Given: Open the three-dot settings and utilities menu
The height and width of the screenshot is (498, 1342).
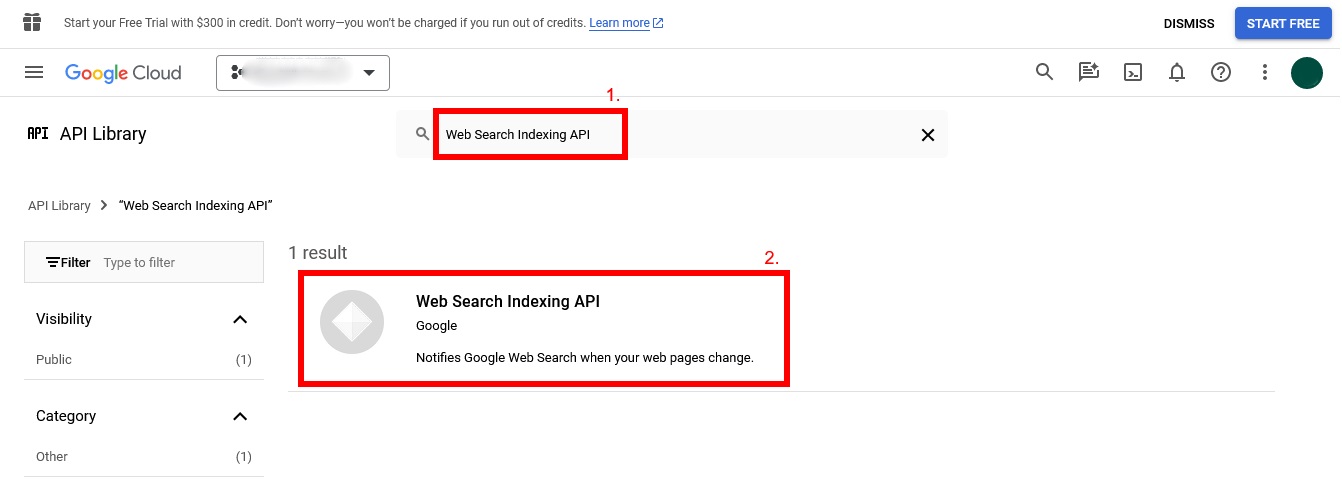Looking at the screenshot, I should click(1265, 72).
